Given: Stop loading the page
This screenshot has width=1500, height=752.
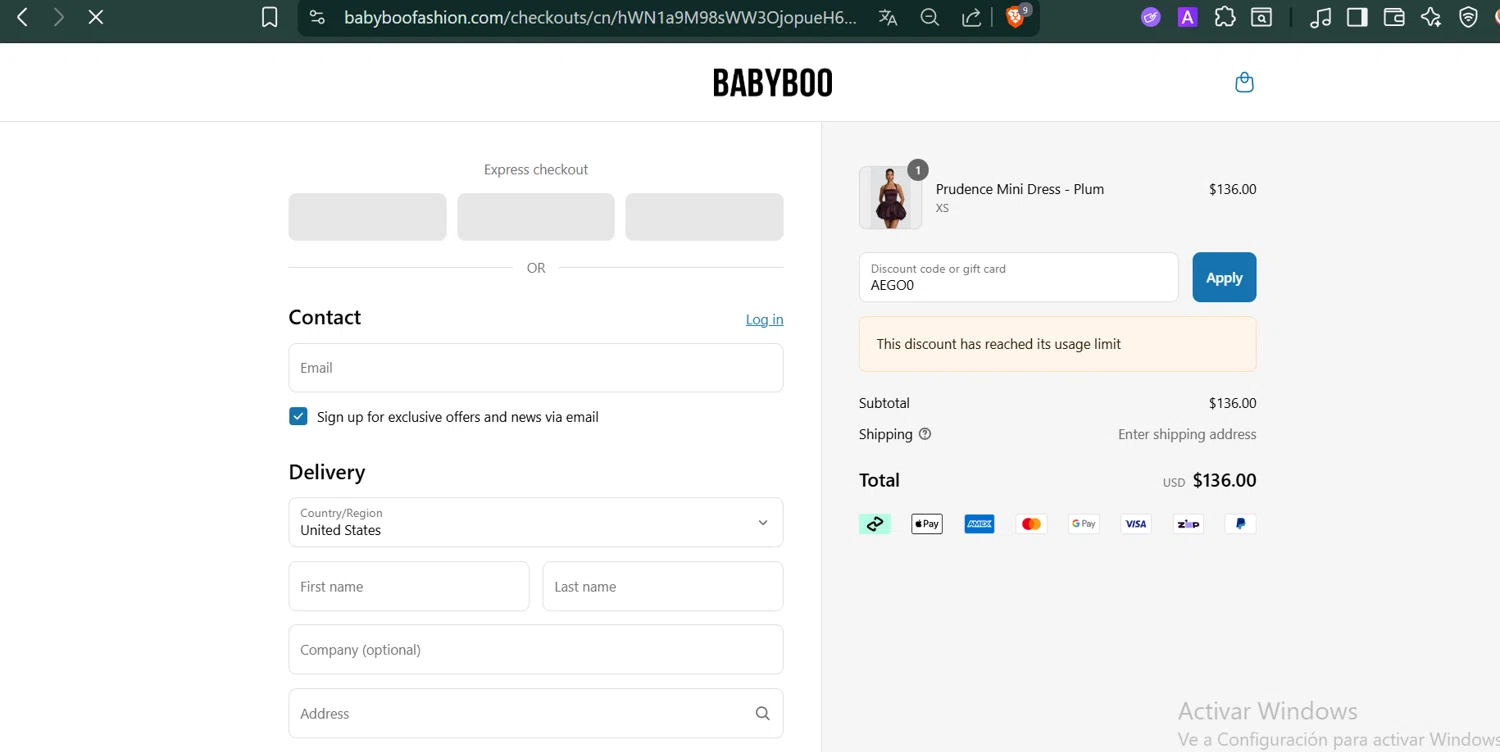Looking at the screenshot, I should [x=96, y=17].
